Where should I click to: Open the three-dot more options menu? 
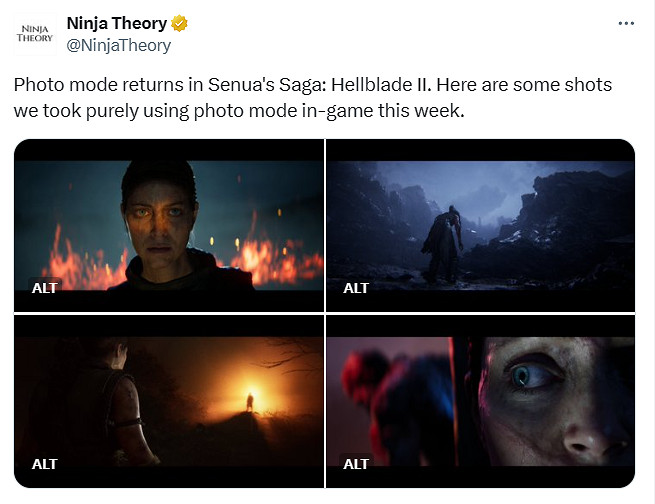[626, 23]
